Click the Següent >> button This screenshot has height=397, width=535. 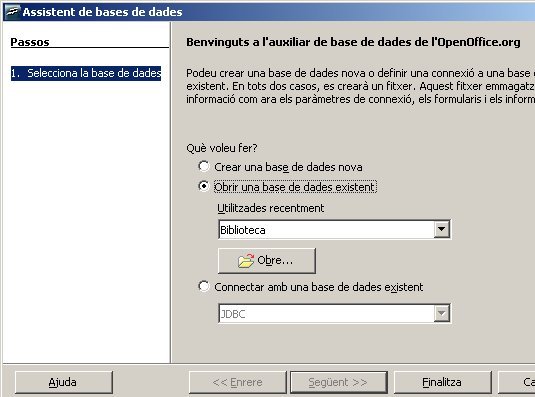(339, 382)
